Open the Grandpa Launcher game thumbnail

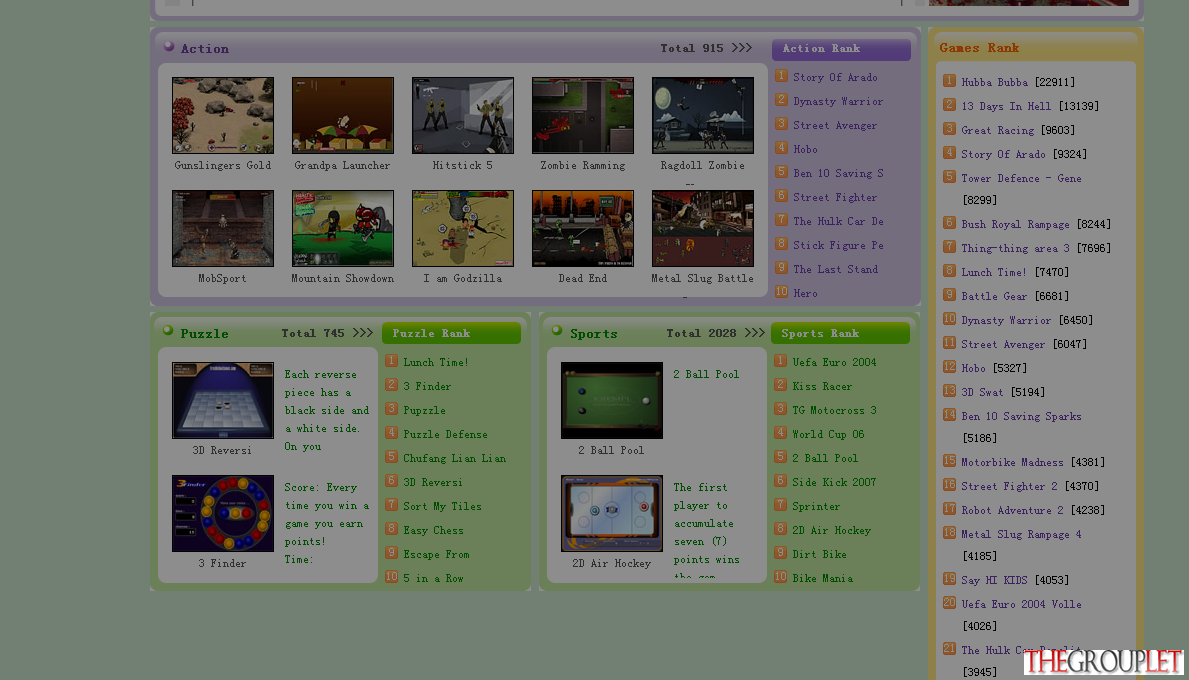tap(343, 115)
